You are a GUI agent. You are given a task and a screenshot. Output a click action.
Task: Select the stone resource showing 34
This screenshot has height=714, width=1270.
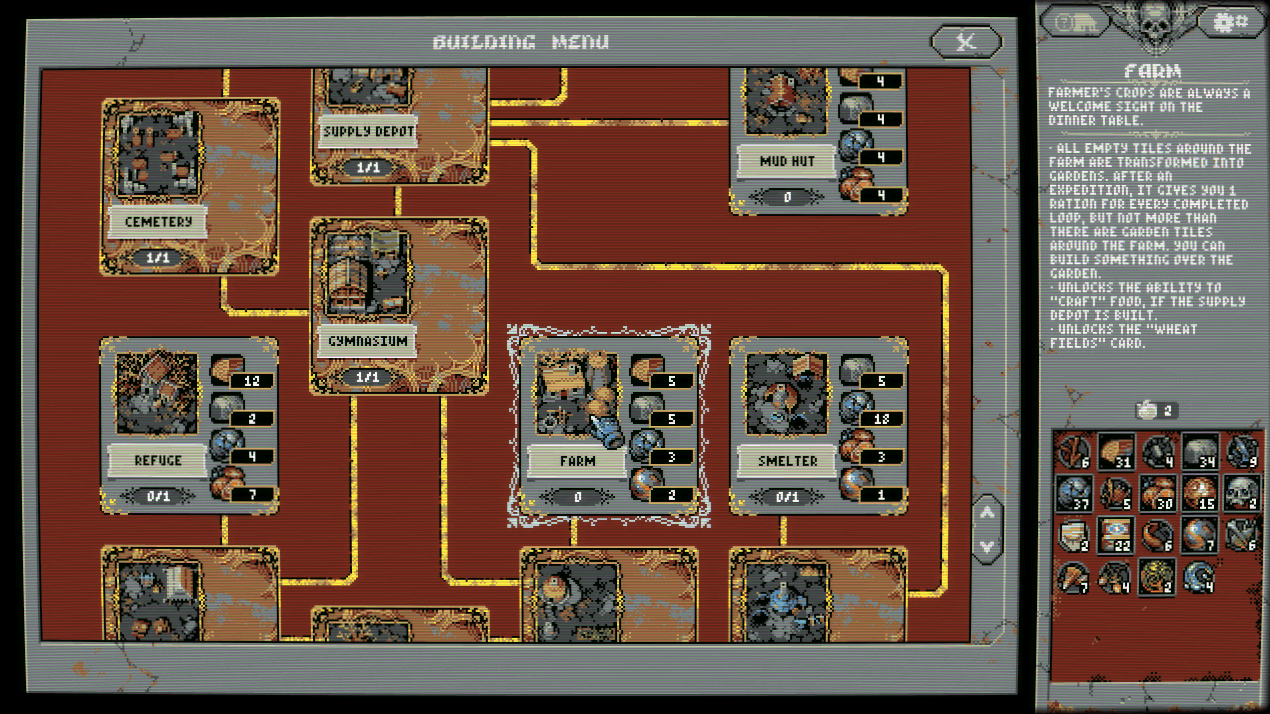pyautogui.click(x=1199, y=452)
